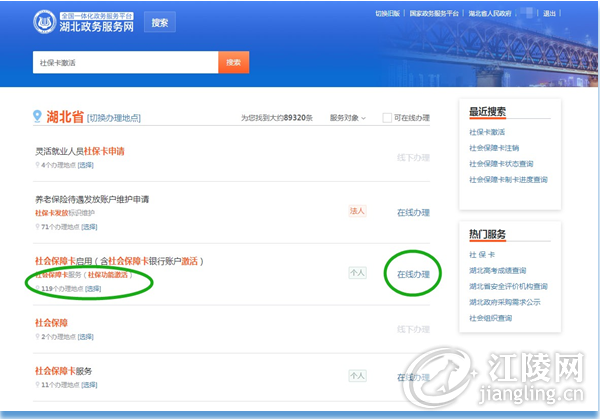600x419 pixels.
Task: Click the 法人 tag
Action: point(357,211)
